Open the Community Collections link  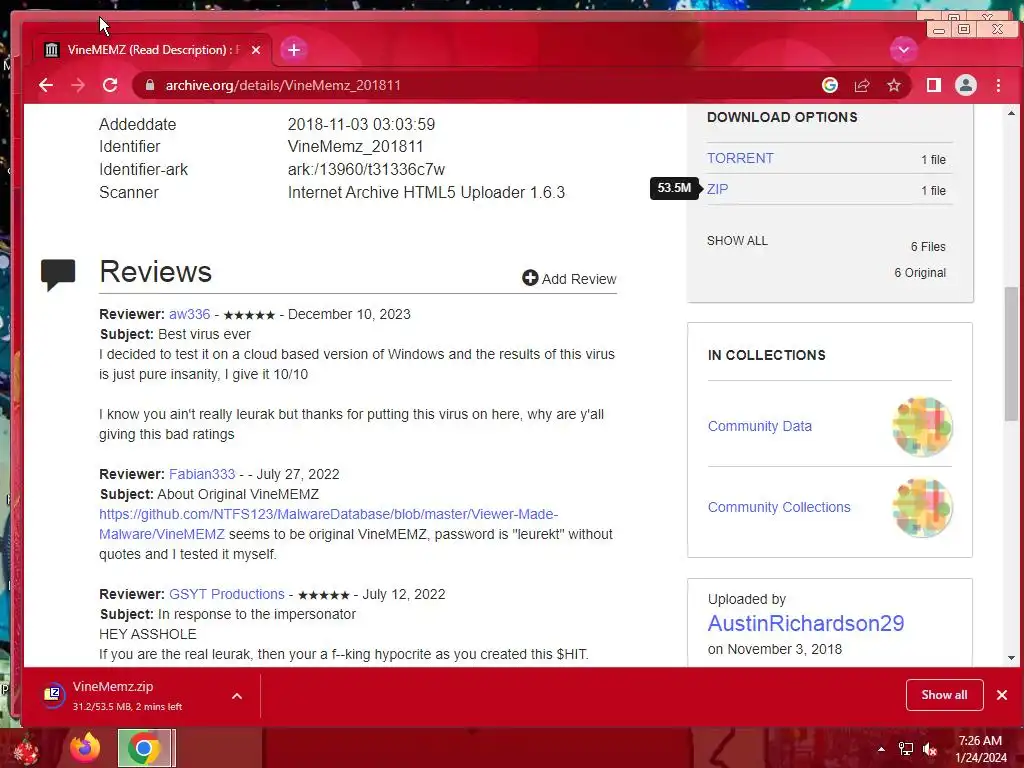[x=779, y=507]
